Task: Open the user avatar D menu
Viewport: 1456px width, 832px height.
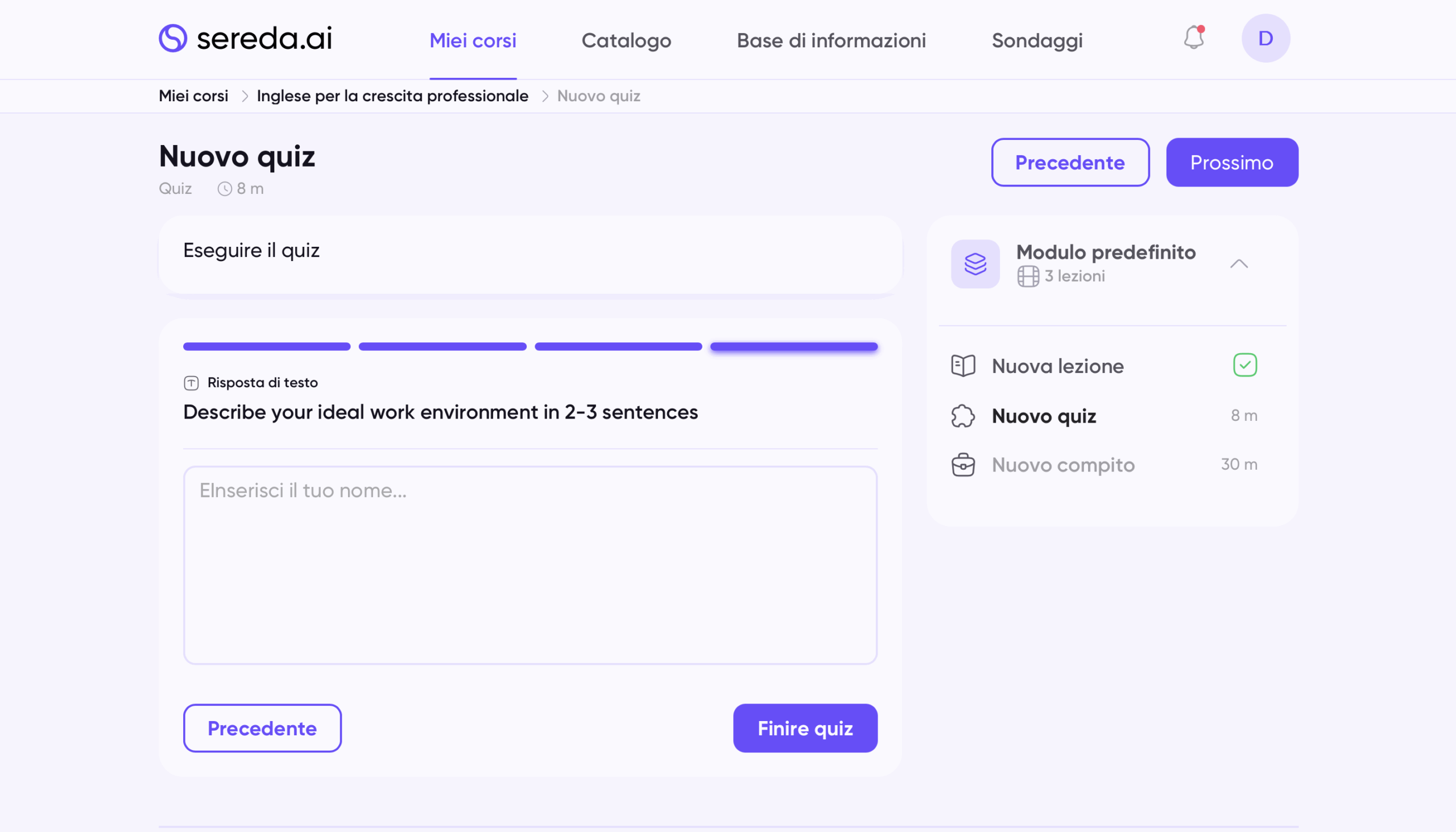Action: (x=1265, y=38)
